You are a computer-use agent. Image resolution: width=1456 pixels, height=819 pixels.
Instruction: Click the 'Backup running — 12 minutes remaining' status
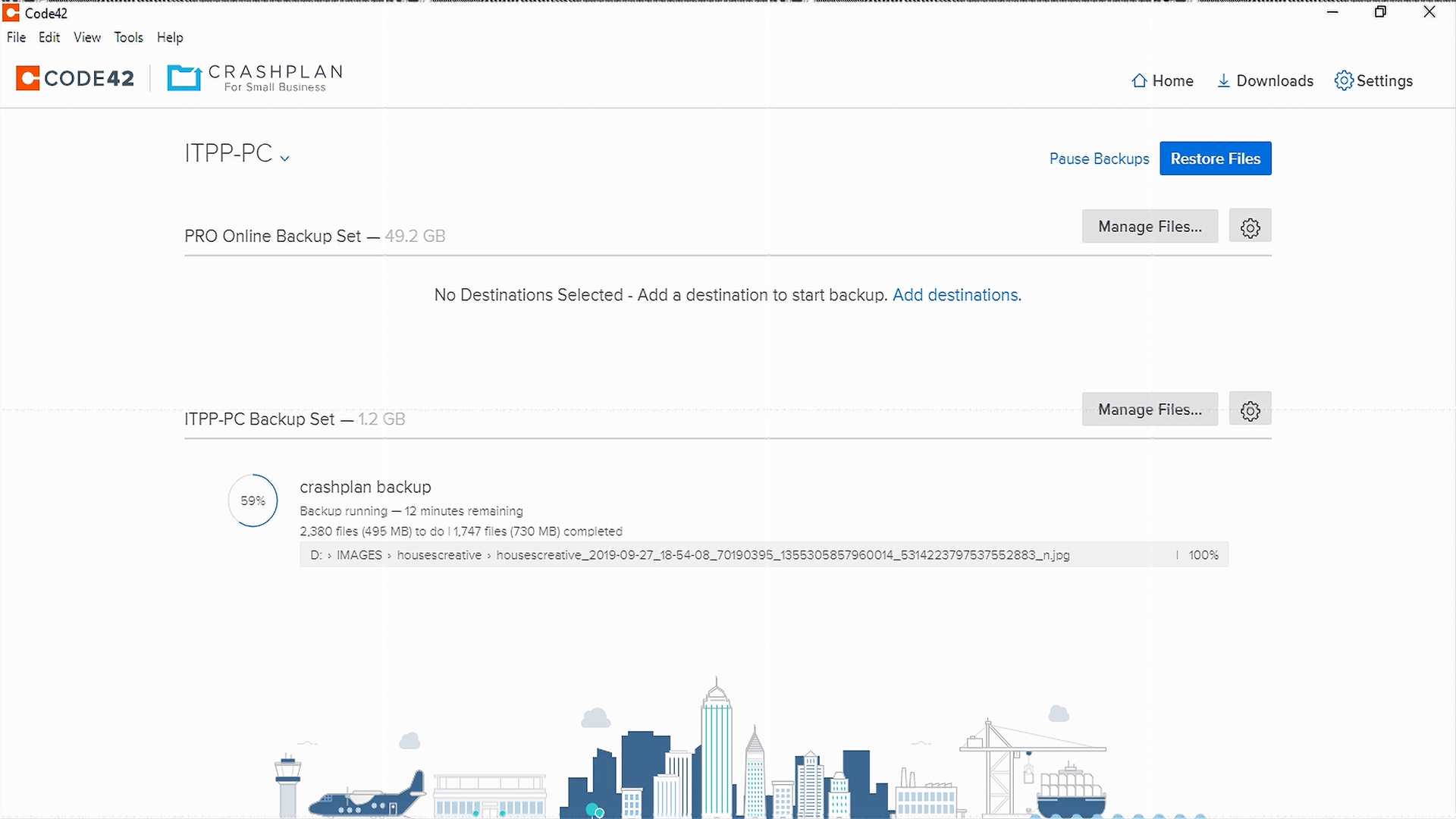411,511
